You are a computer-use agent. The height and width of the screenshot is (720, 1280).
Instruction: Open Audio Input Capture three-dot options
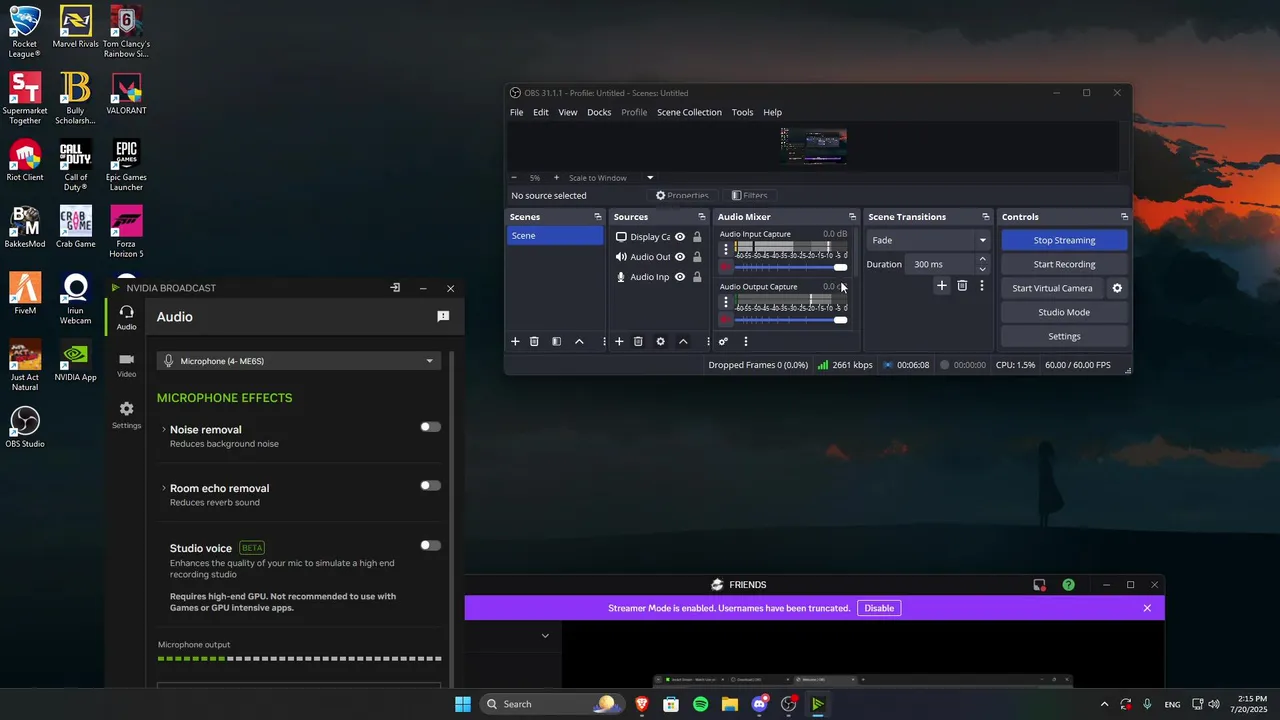click(x=726, y=249)
